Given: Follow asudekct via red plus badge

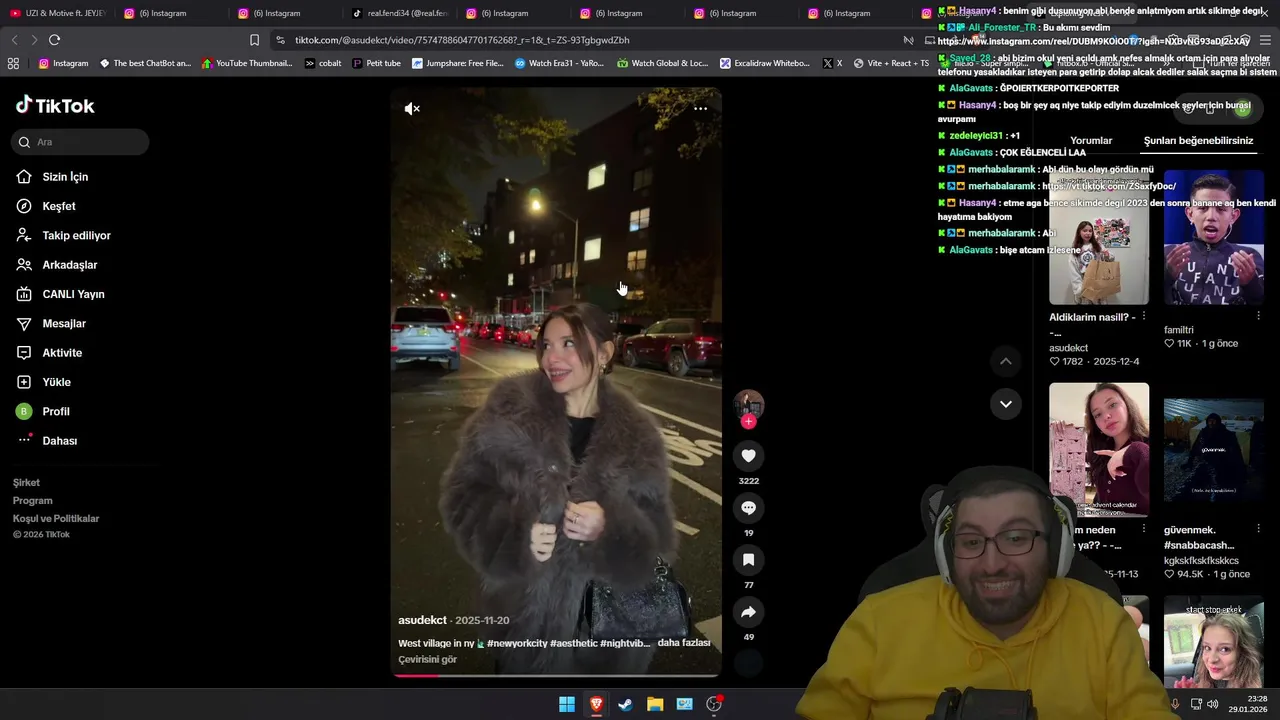Looking at the screenshot, I should pos(748,422).
